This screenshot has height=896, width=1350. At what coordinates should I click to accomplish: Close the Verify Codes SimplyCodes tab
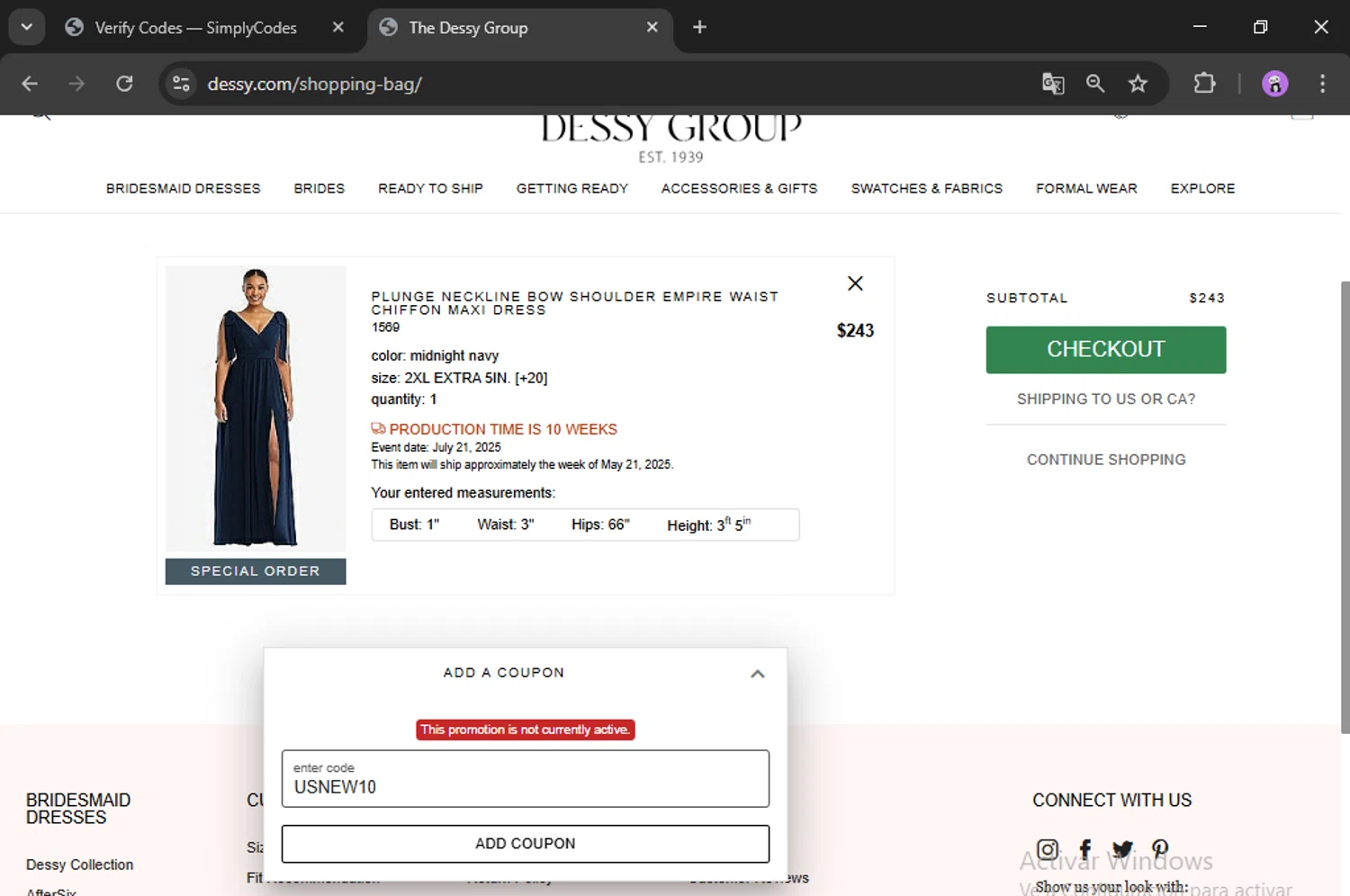(338, 27)
